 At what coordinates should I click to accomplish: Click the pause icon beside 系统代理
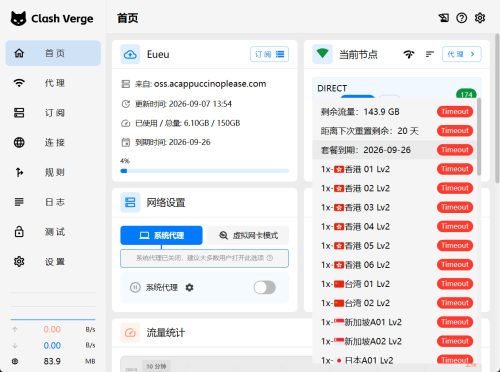pyautogui.click(x=135, y=287)
